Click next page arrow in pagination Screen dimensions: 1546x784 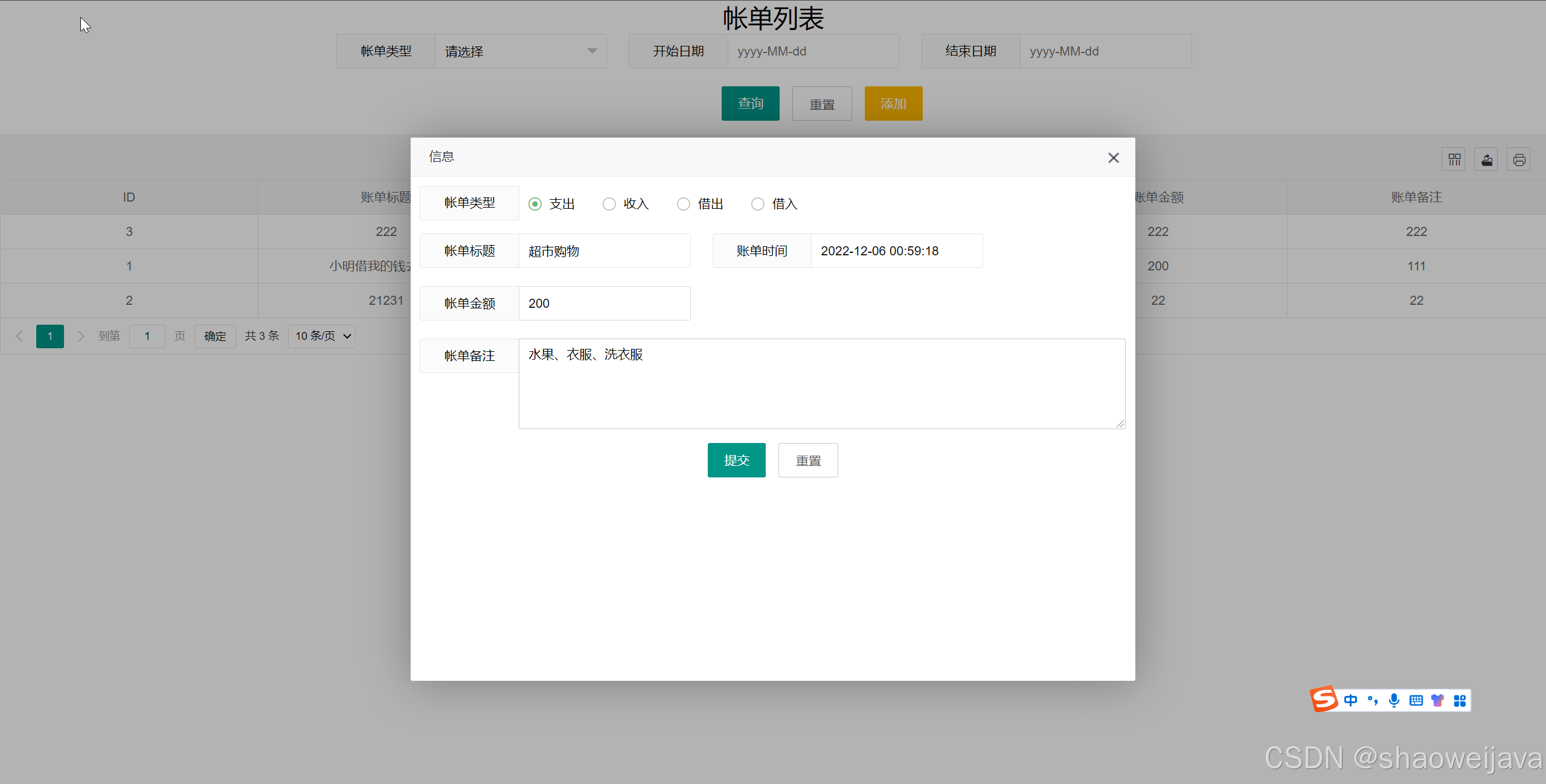click(x=81, y=336)
